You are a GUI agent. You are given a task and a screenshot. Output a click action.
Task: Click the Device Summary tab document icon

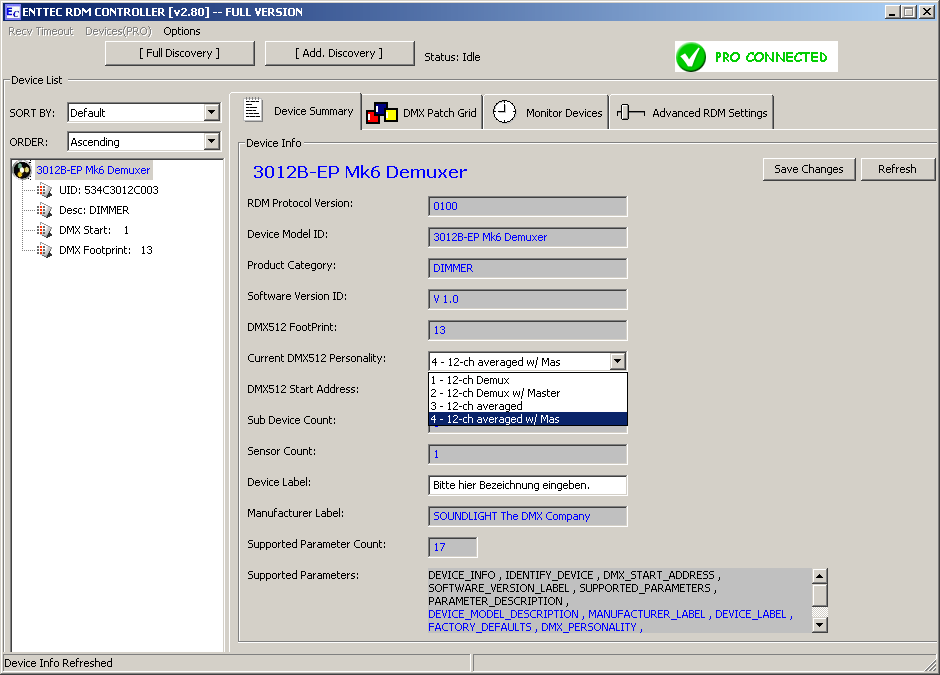click(253, 110)
